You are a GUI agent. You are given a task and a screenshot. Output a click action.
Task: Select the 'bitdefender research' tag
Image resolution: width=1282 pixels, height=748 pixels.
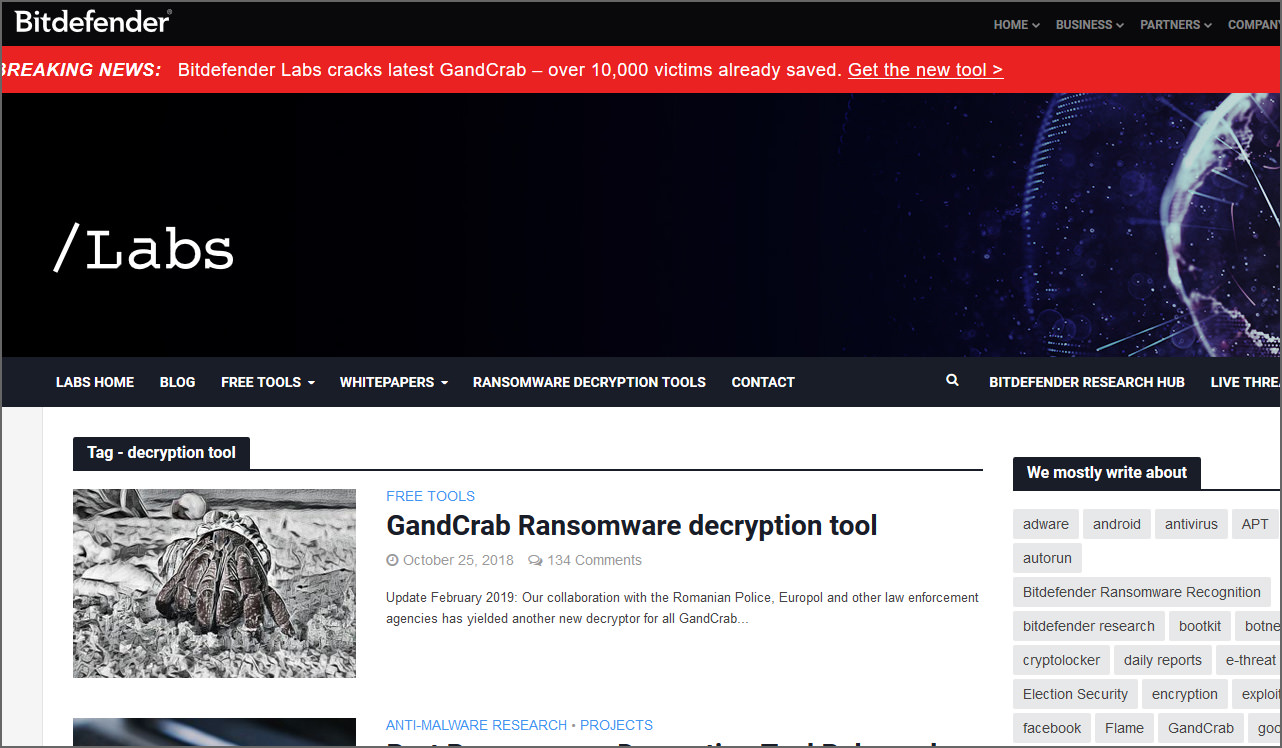(x=1089, y=626)
